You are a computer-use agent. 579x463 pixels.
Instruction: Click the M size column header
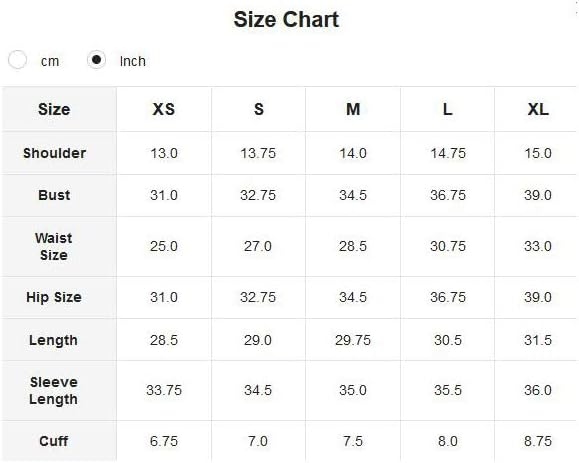tap(353, 109)
